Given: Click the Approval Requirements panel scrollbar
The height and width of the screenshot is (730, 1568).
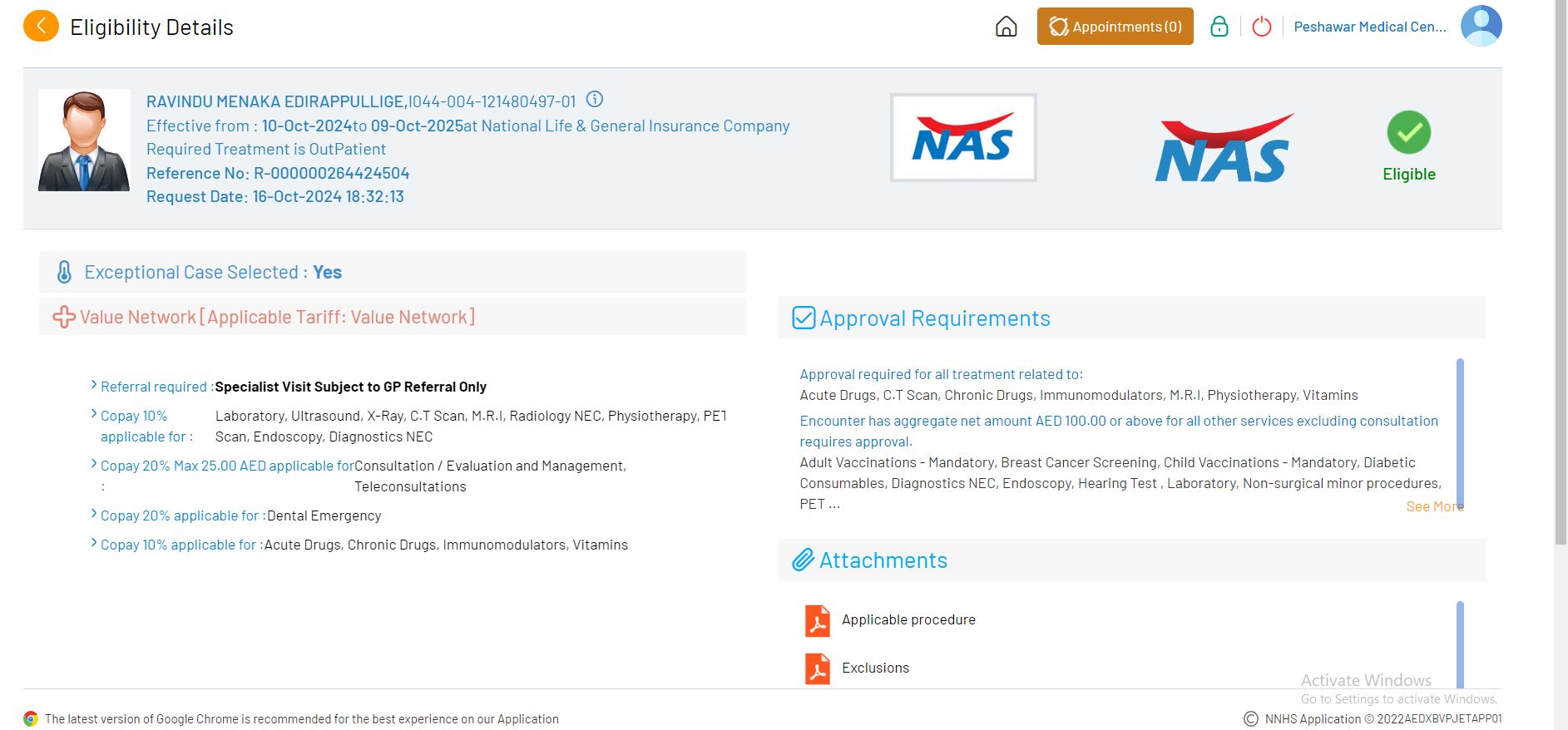Looking at the screenshot, I should [x=1460, y=432].
